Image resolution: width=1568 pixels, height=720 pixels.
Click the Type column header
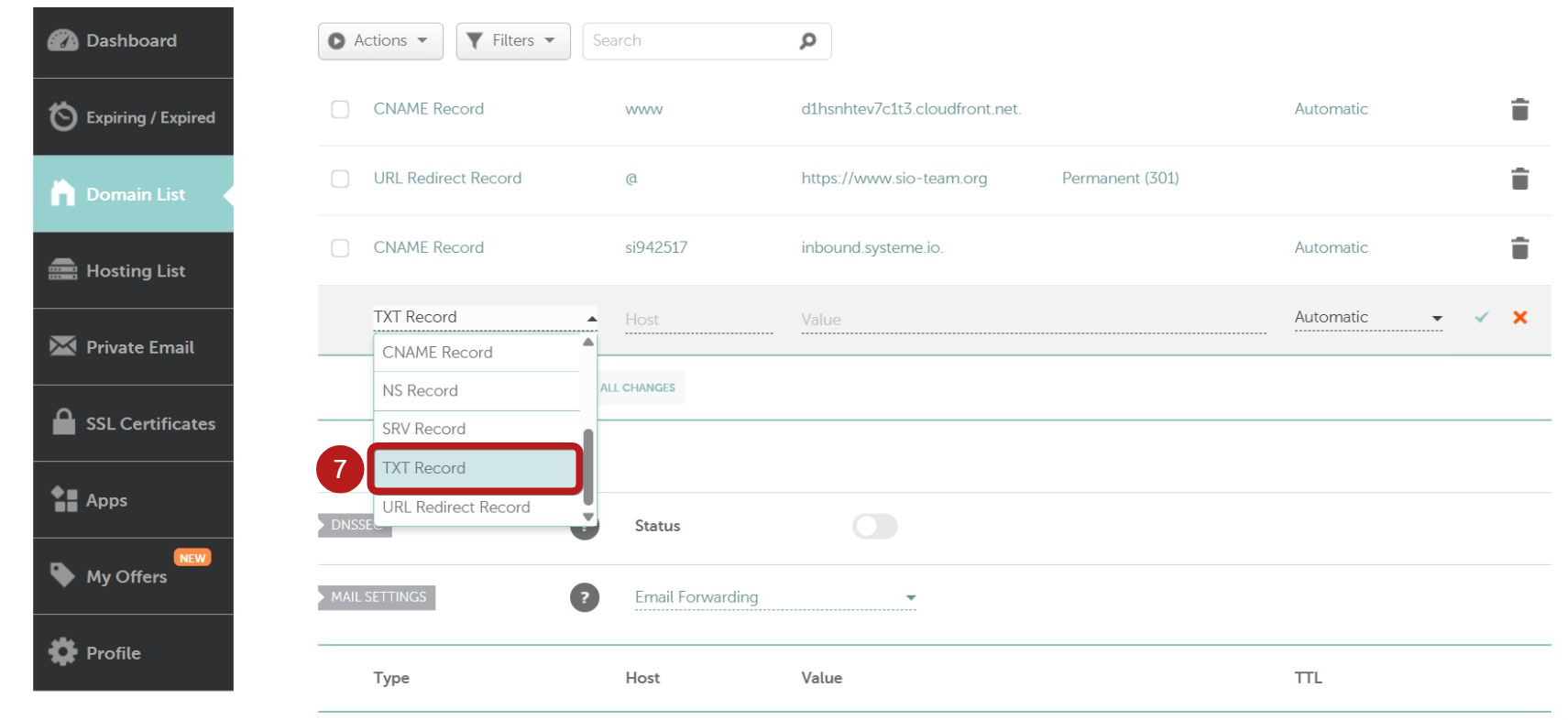pos(391,679)
